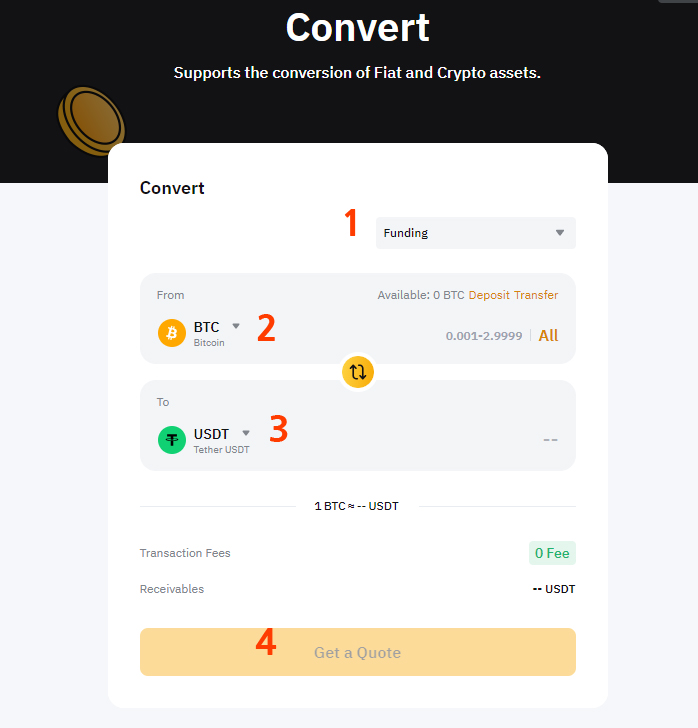Image resolution: width=698 pixels, height=728 pixels.
Task: Expand the BTC currency selector arrow
Action: (x=236, y=326)
